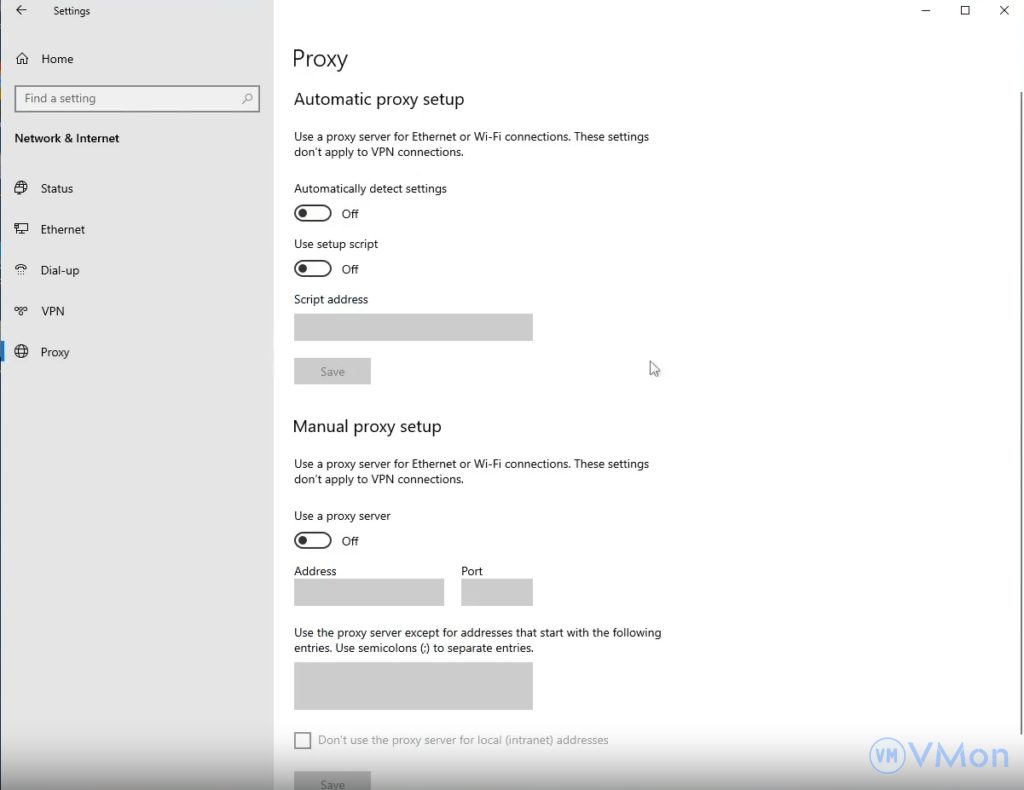
Task: Turn on Use setup script toggle
Action: [x=313, y=269]
